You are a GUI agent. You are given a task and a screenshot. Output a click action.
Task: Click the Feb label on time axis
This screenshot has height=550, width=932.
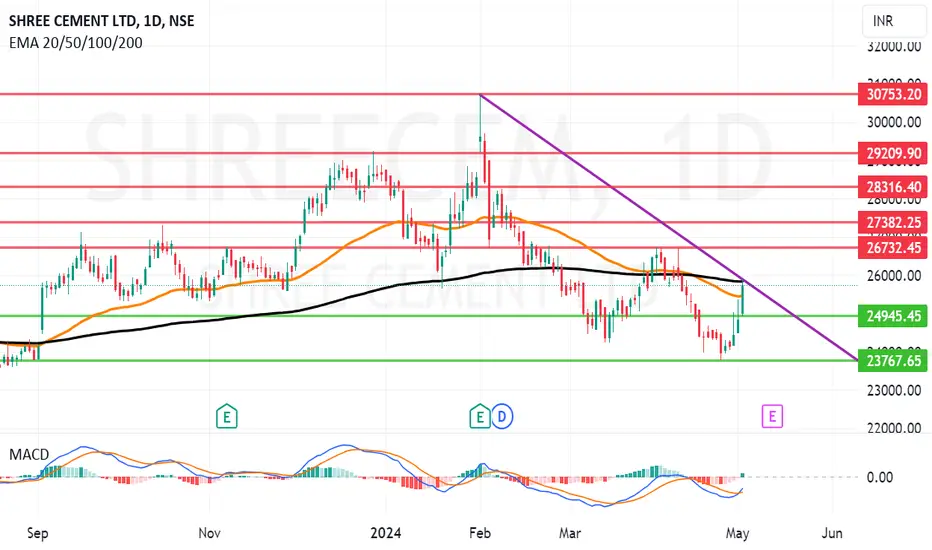[x=480, y=533]
